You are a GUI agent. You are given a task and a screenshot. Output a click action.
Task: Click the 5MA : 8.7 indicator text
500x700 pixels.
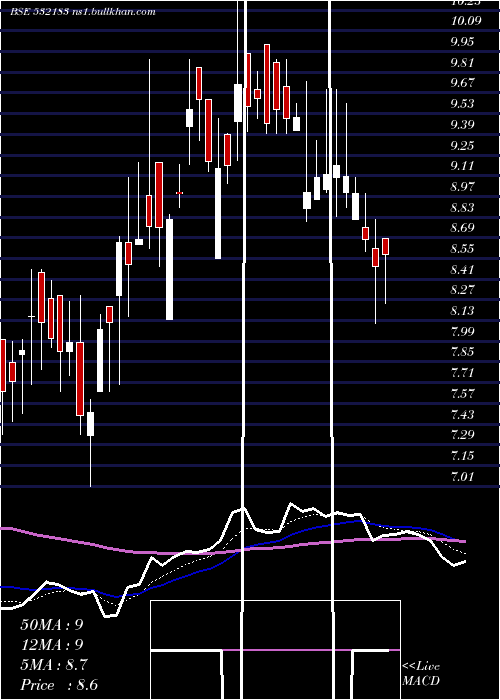click(x=54, y=665)
